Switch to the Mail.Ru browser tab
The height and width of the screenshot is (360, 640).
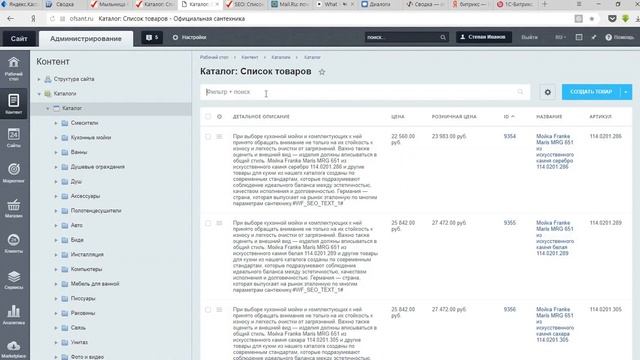[291, 4]
